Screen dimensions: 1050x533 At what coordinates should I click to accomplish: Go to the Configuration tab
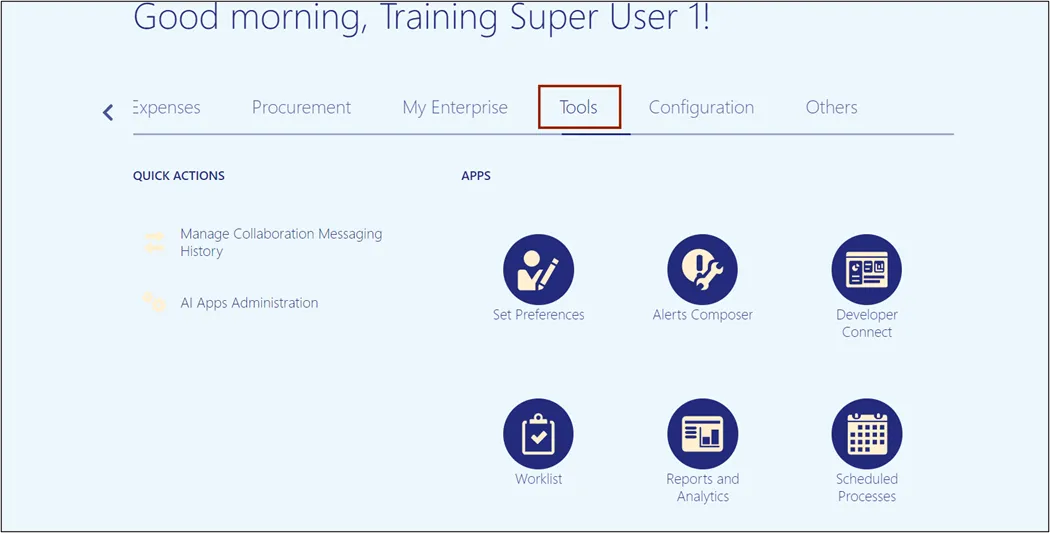(701, 108)
